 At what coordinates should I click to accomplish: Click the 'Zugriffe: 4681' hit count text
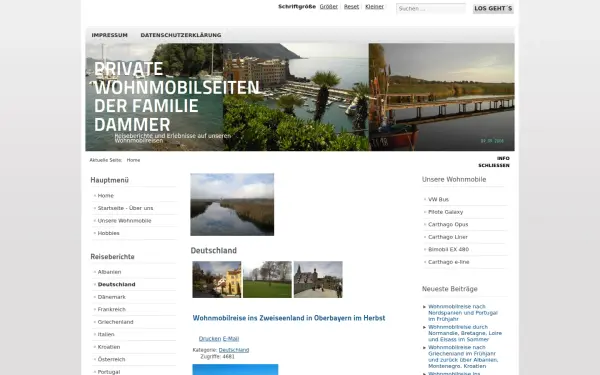pos(217,357)
